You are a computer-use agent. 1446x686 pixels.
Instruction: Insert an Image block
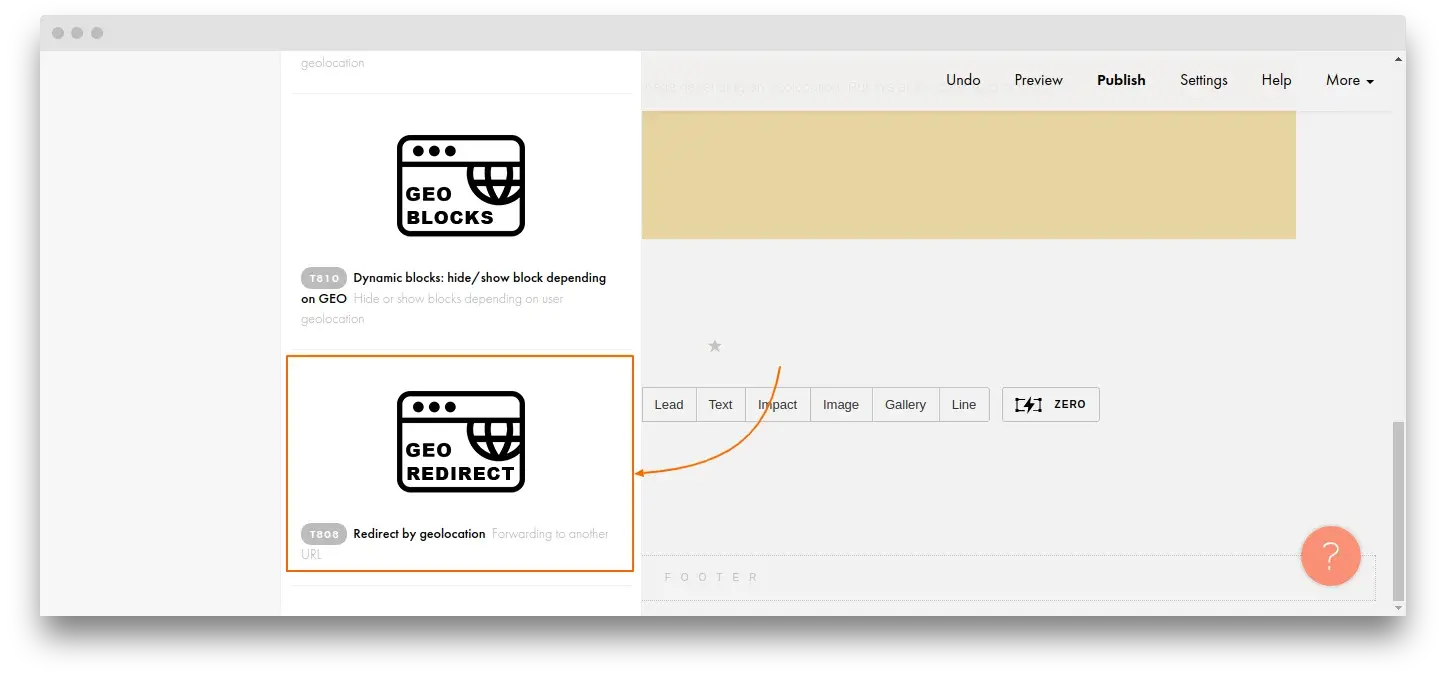point(840,405)
